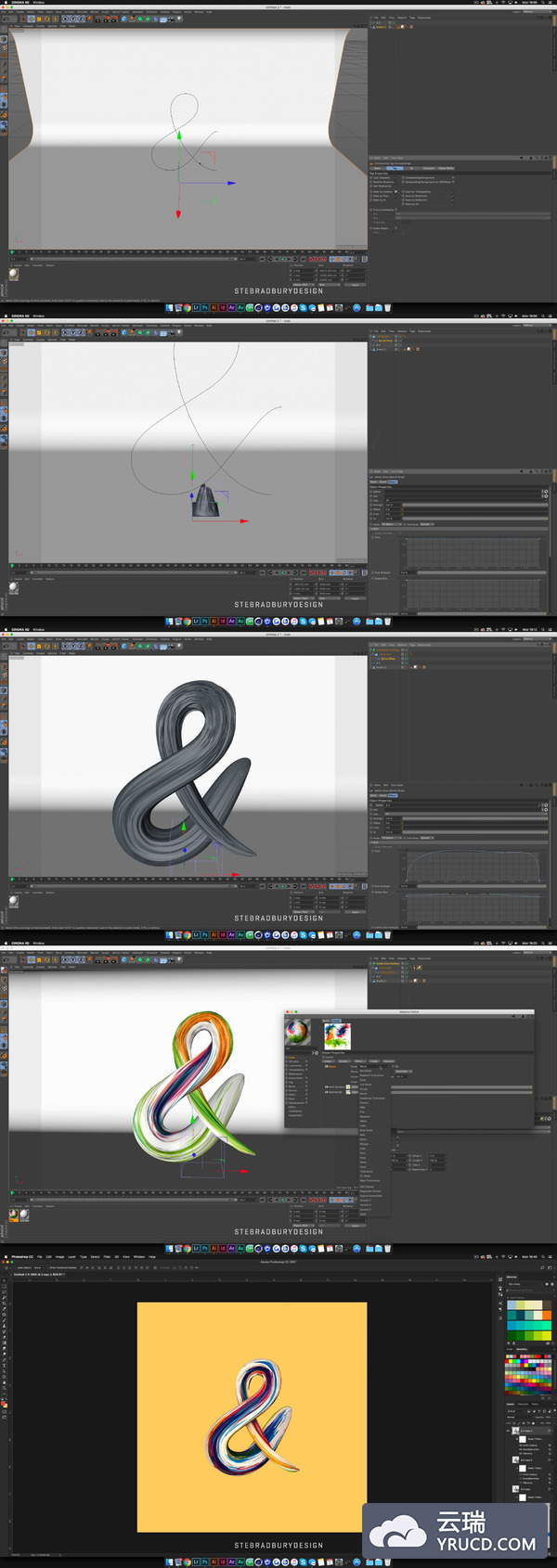Click Sweep scale graph in gray ampersand window
This screenshot has height=1568, width=557.
[x=474, y=867]
